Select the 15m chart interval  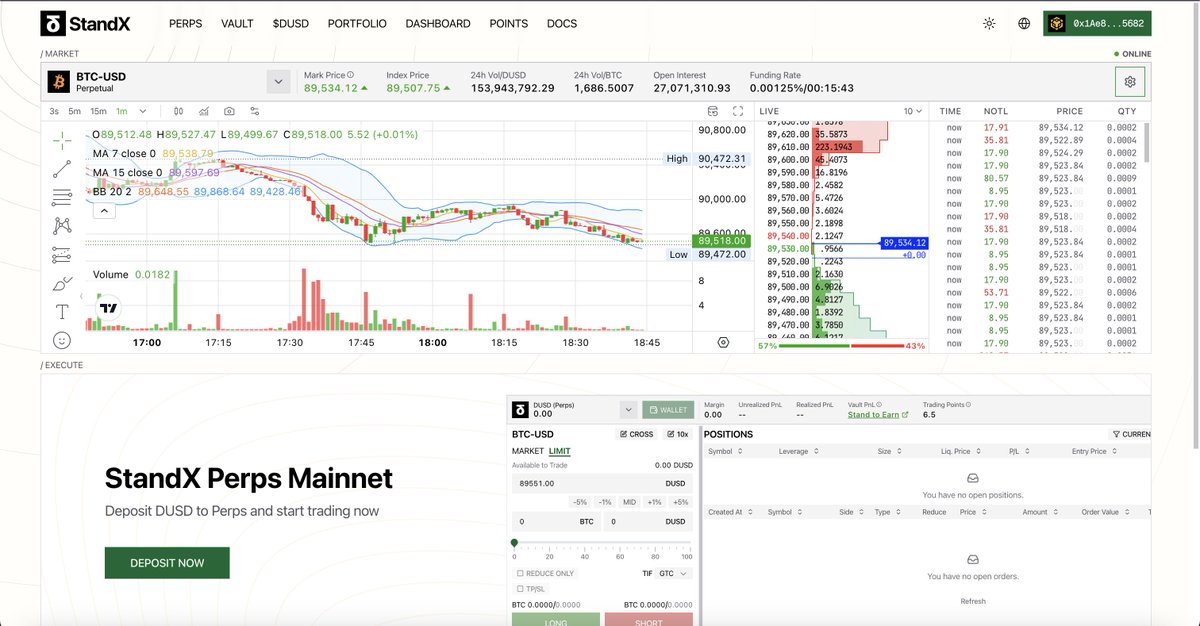tap(98, 111)
